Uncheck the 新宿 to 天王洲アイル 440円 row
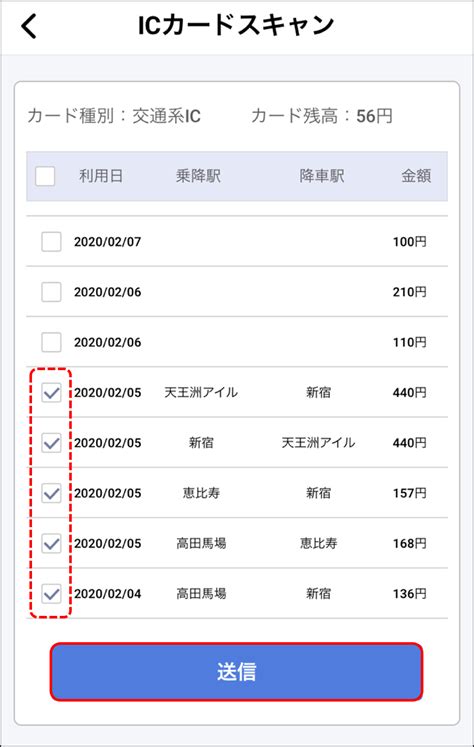 [x=51, y=443]
